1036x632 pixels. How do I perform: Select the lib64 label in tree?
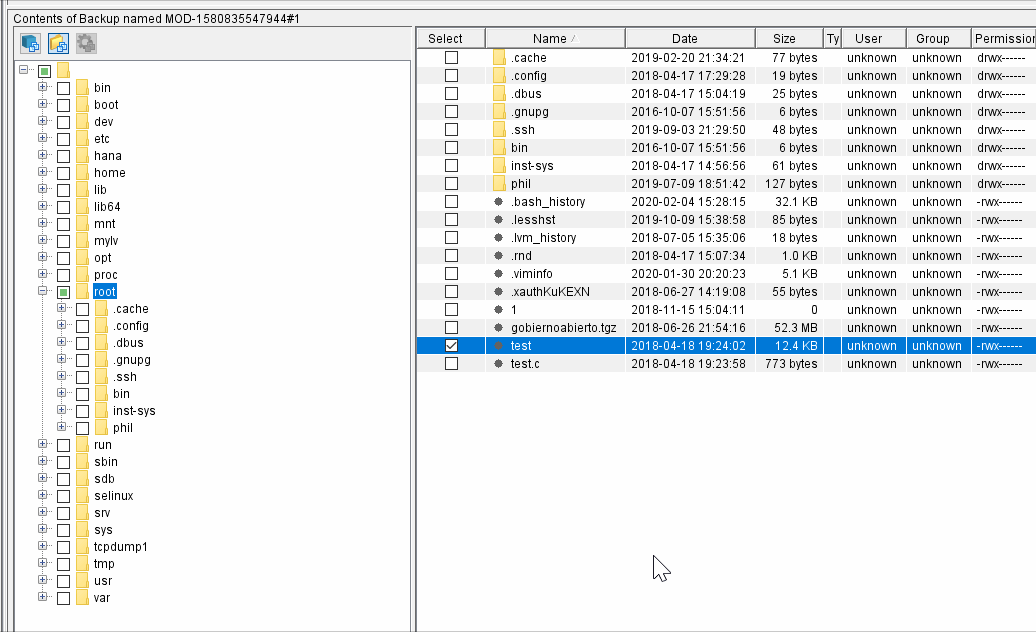[107, 207]
